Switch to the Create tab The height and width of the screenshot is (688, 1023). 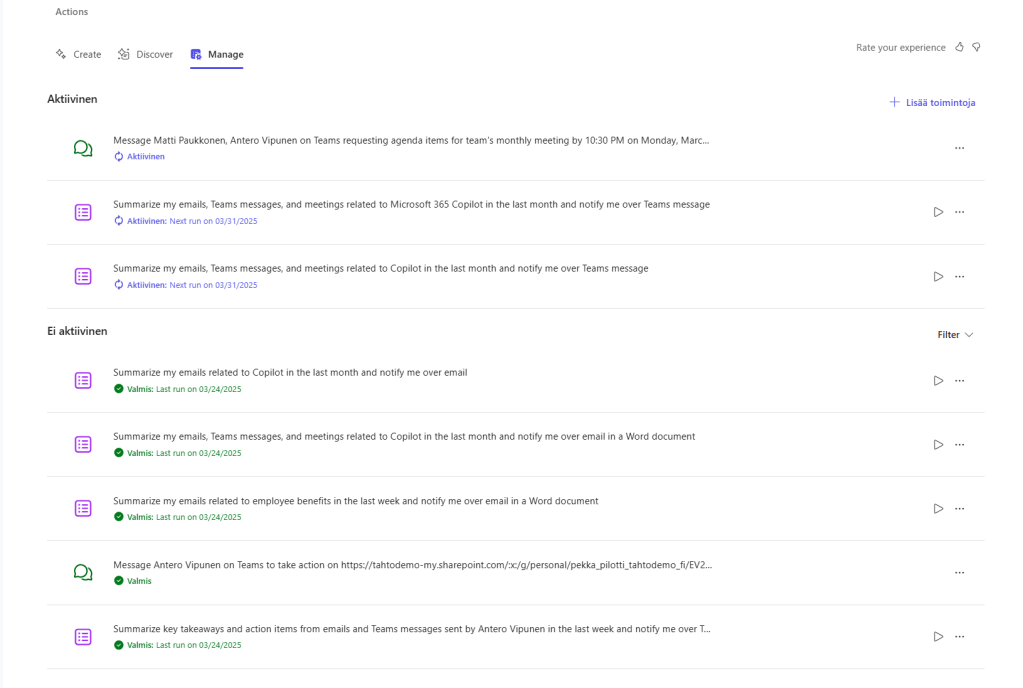tap(78, 54)
